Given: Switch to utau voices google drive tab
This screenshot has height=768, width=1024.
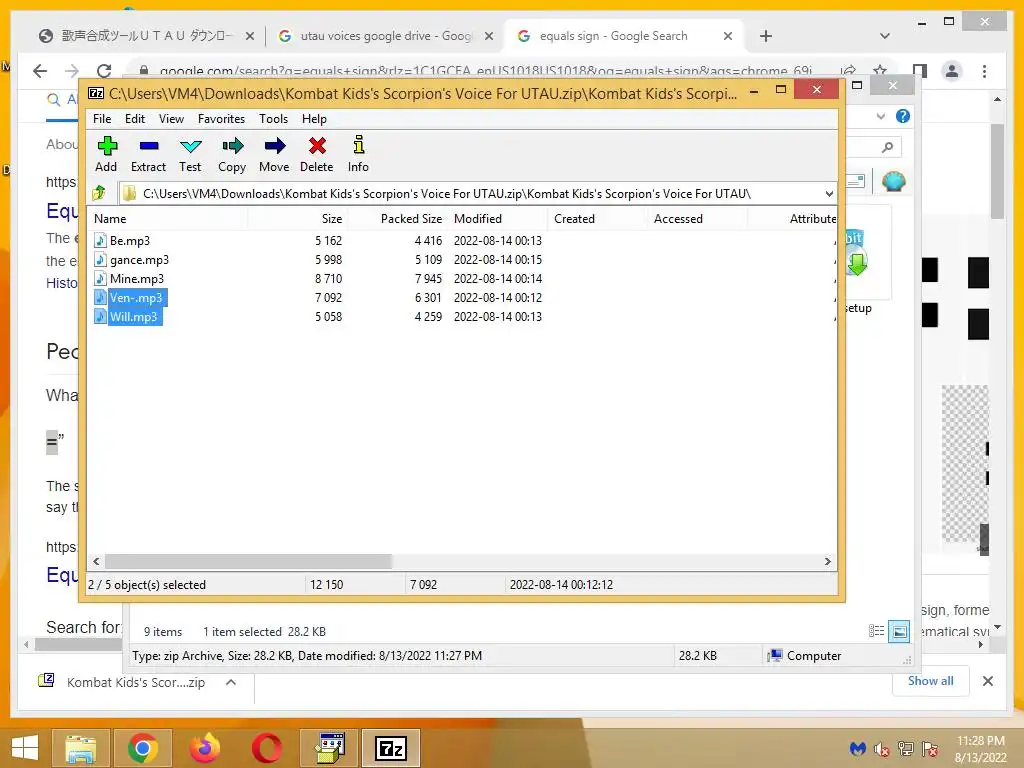Looking at the screenshot, I should pos(385,36).
